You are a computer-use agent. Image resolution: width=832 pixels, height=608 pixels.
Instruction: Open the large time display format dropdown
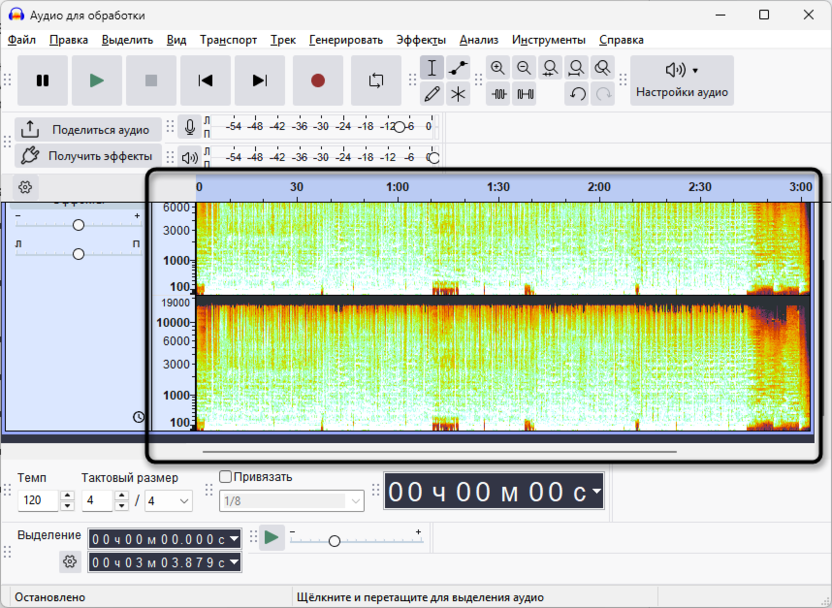[x=596, y=491]
